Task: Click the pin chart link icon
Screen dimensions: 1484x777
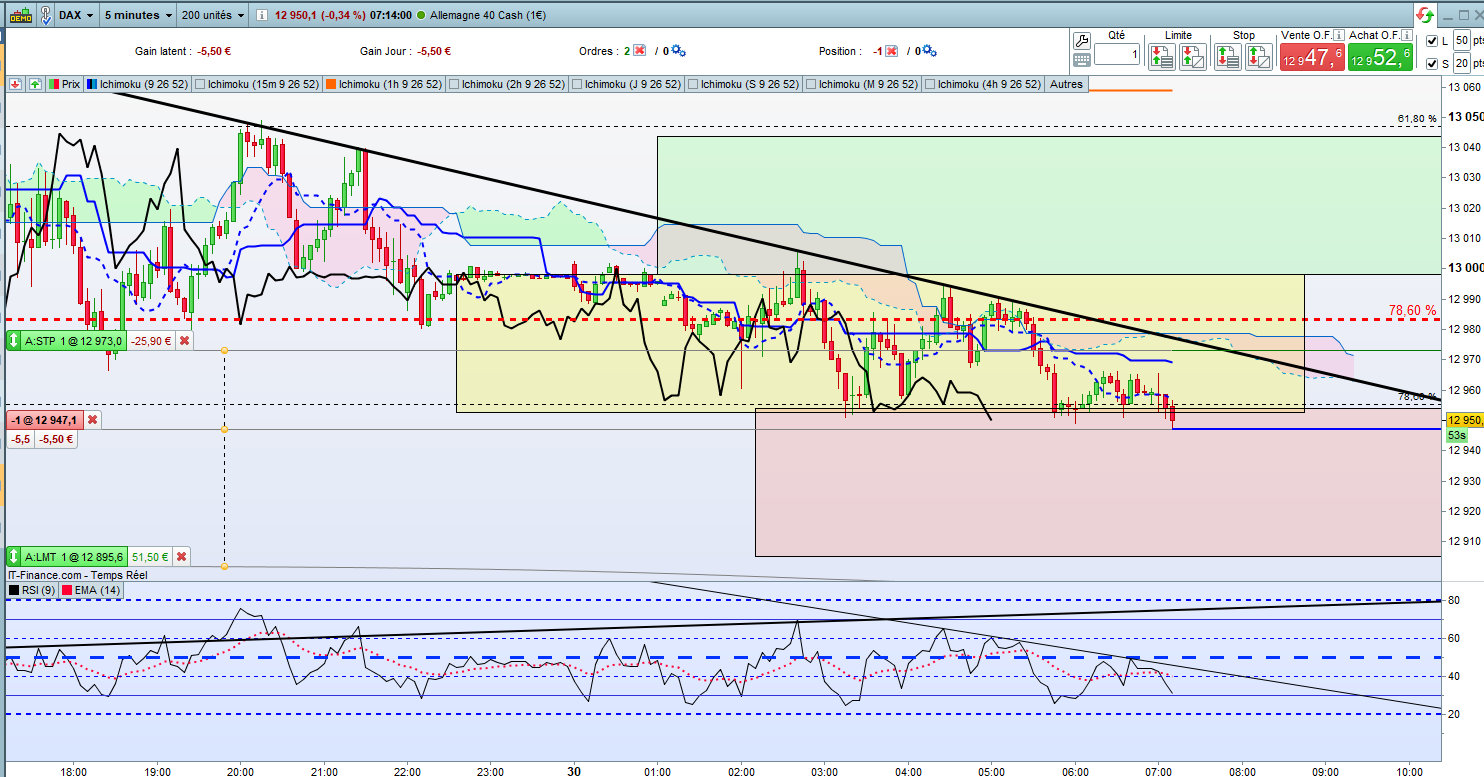Action: point(44,16)
